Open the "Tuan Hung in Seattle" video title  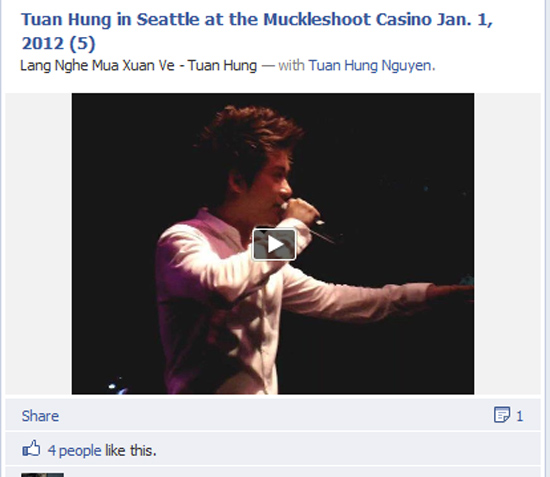point(257,31)
